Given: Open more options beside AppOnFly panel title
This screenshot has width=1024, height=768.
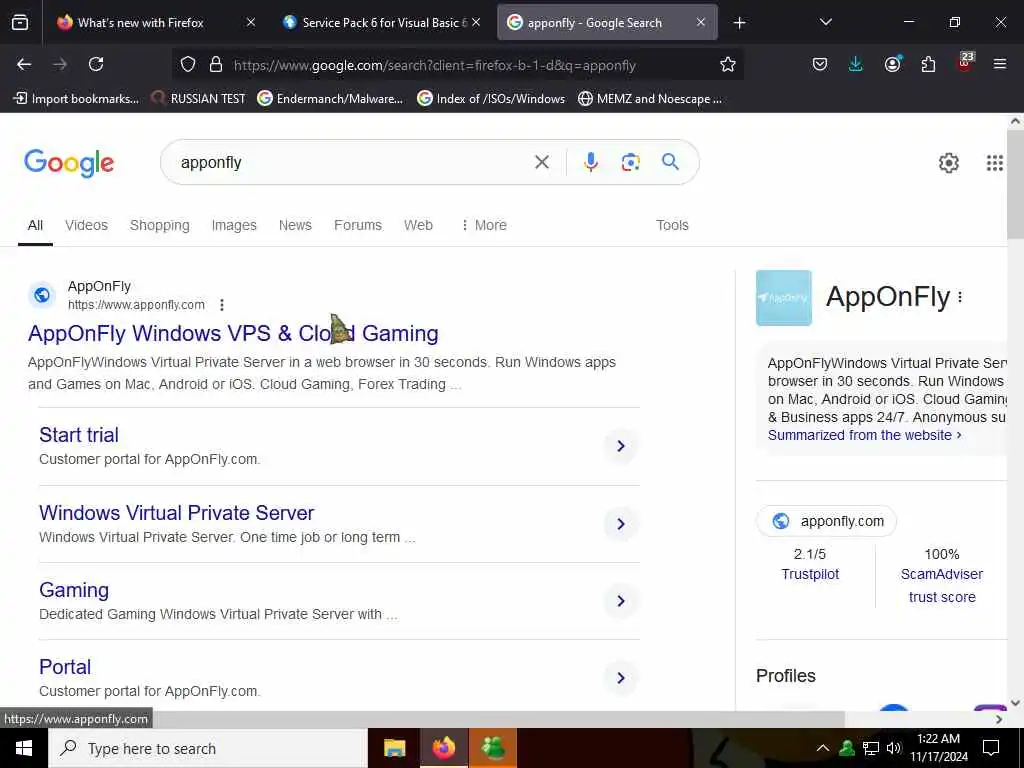Looking at the screenshot, I should (x=959, y=297).
